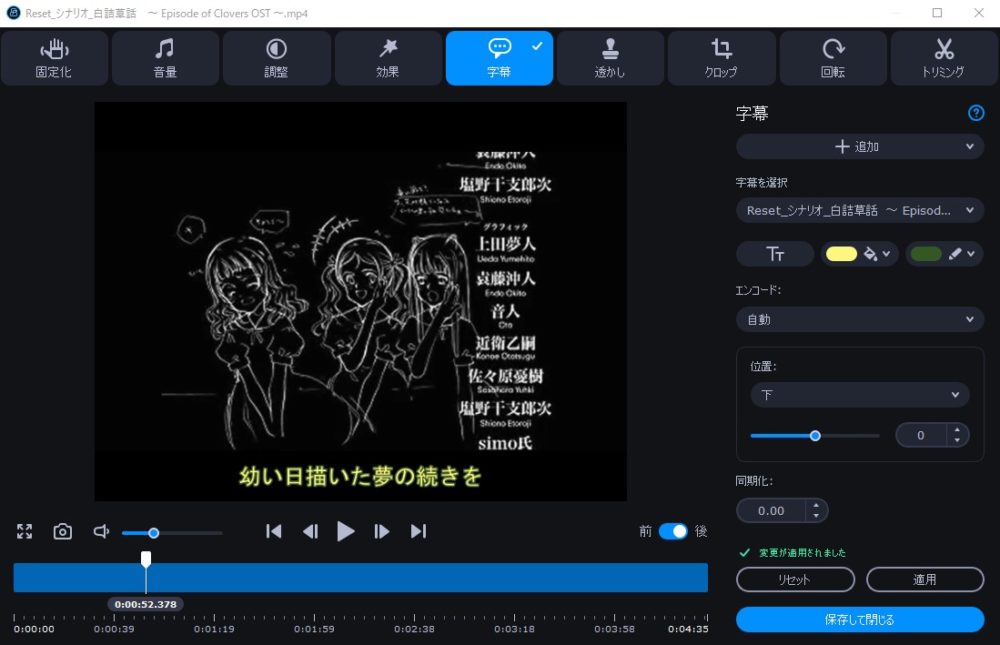Skip to the end of the video

[418, 531]
